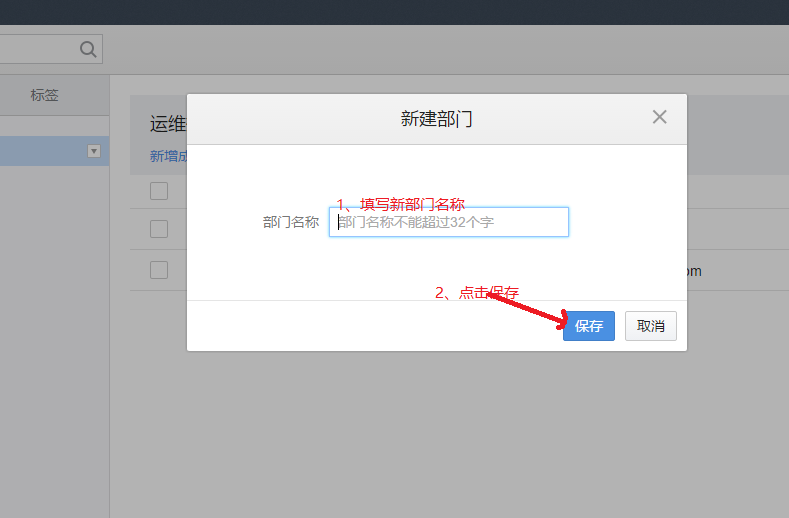This screenshot has width=789, height=518.
Task: Tick the first member checkbox in list
Action: pyautogui.click(x=159, y=191)
